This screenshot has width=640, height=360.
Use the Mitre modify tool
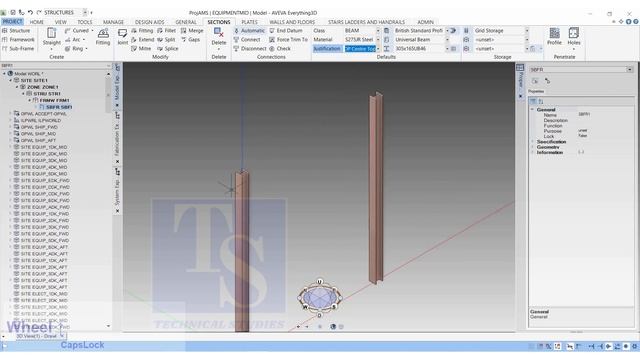(x=141, y=49)
